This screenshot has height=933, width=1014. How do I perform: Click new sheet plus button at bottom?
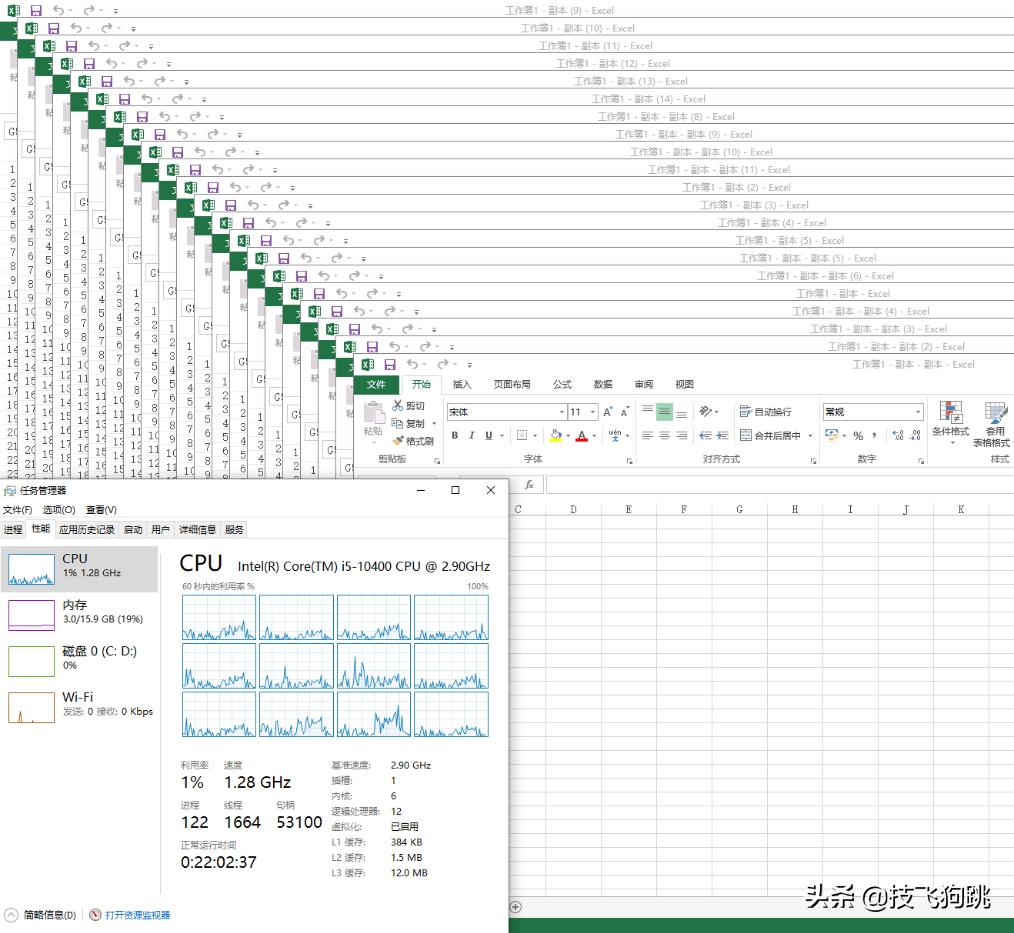pos(515,907)
